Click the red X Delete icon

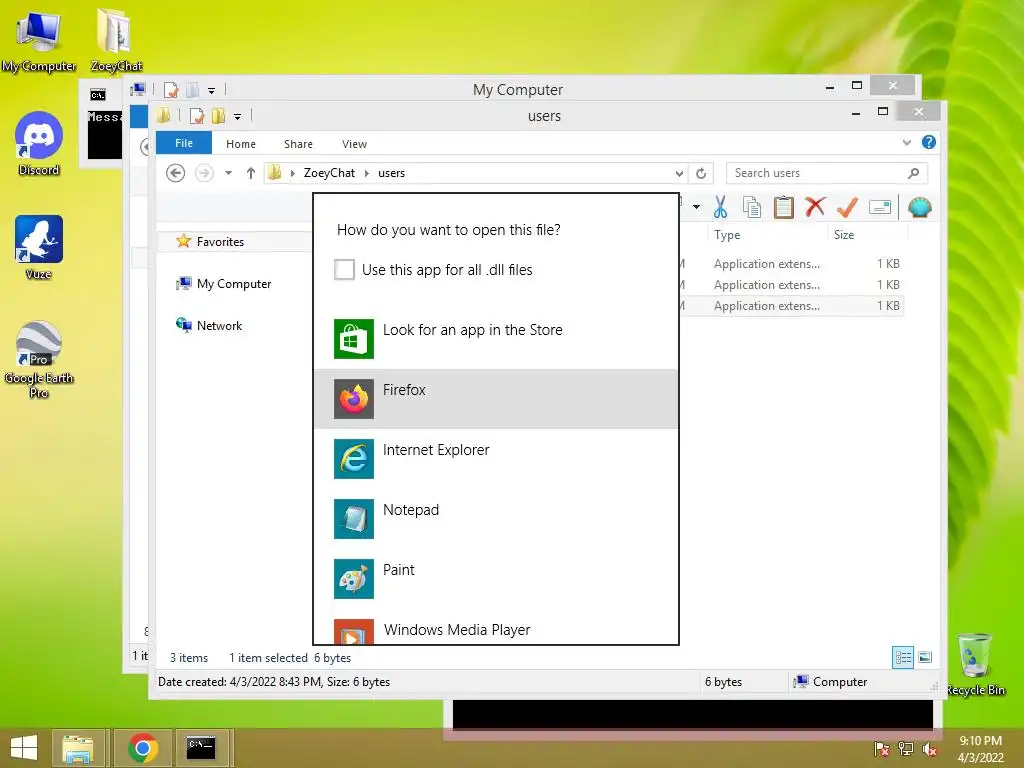coord(814,207)
